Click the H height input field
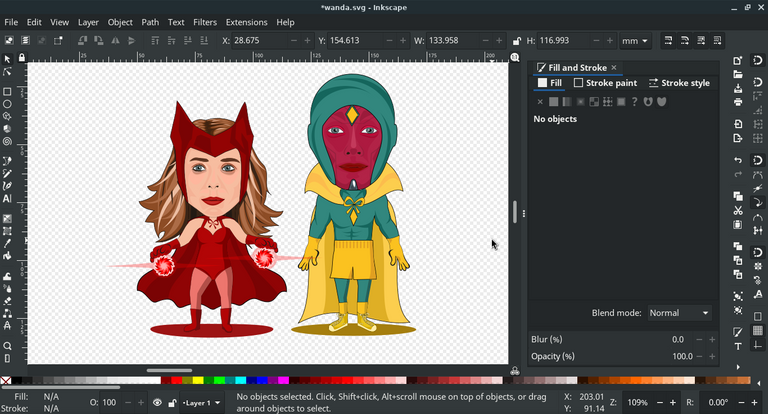This screenshot has width=768, height=414. [563, 41]
